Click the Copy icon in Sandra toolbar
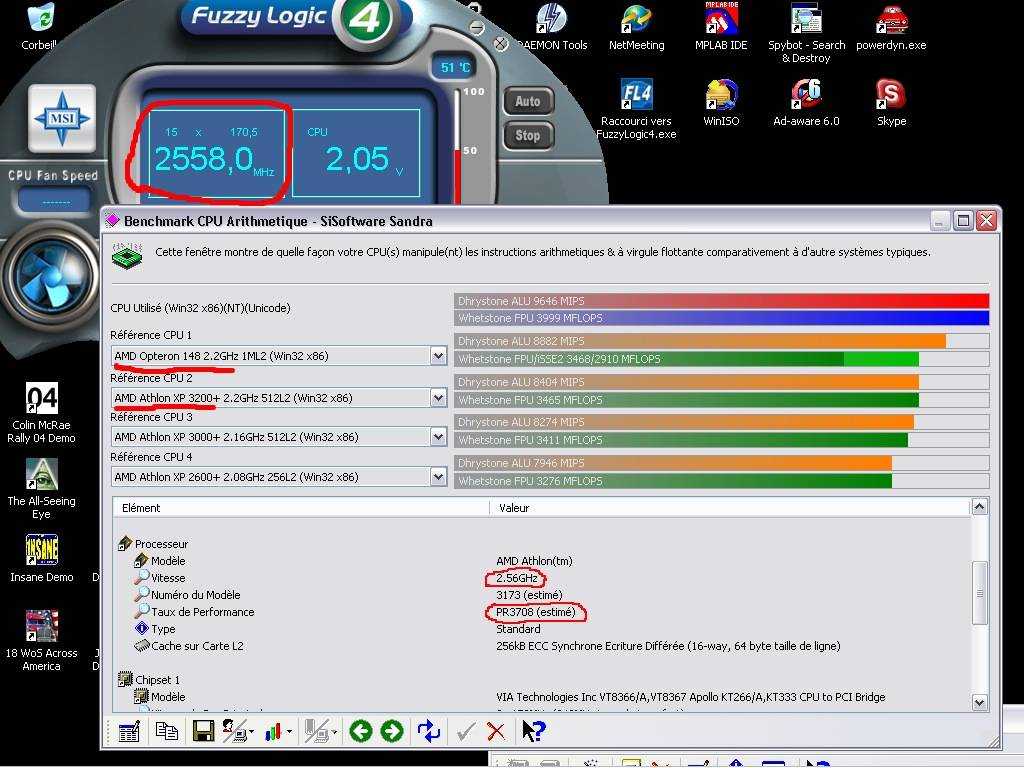Image resolution: width=1024 pixels, height=768 pixels. coord(167,731)
